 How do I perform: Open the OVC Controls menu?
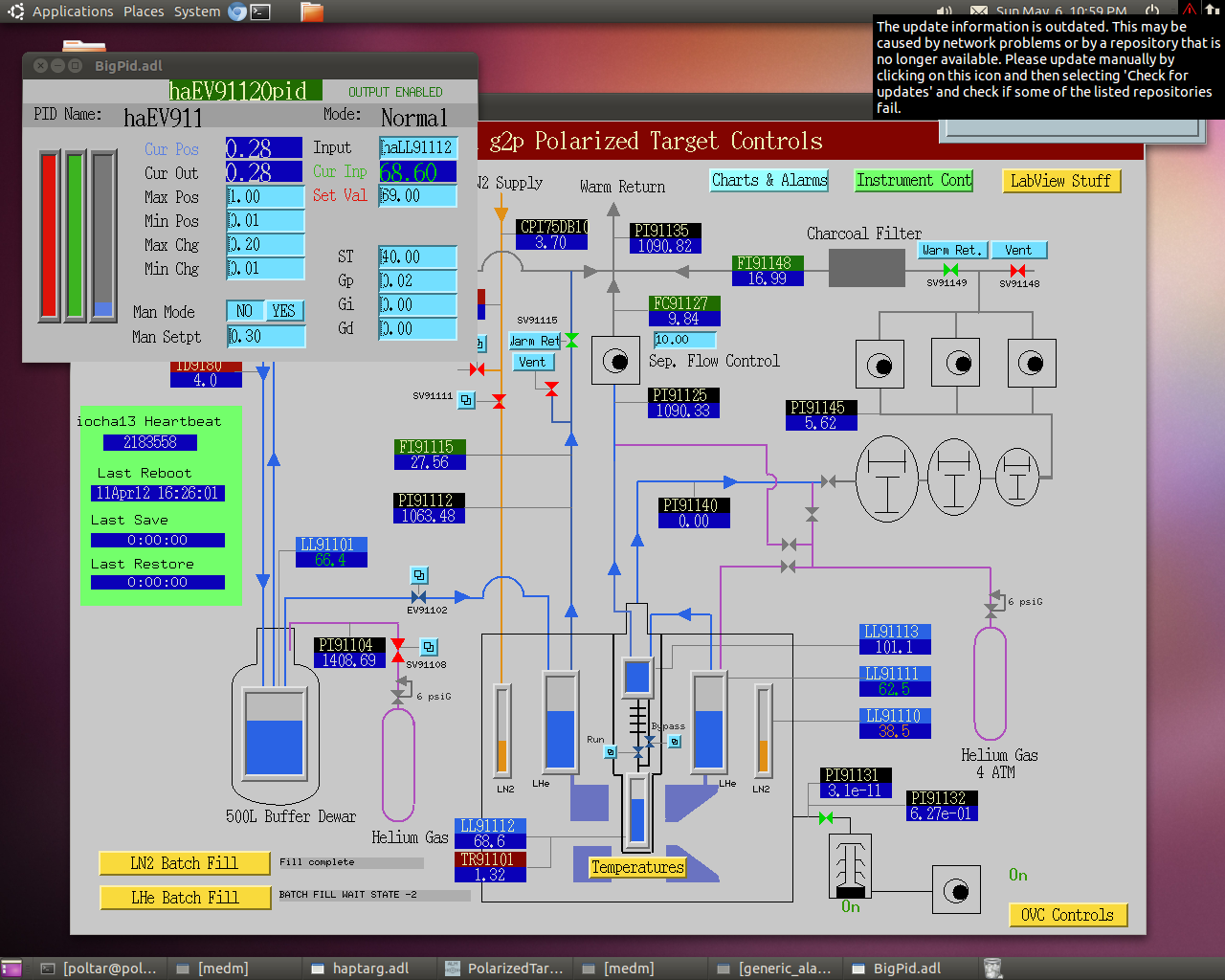click(1068, 915)
